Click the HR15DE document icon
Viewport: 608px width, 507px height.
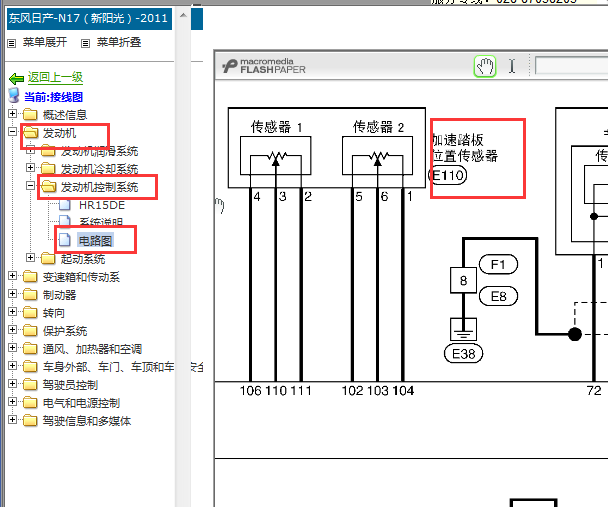tap(65, 205)
